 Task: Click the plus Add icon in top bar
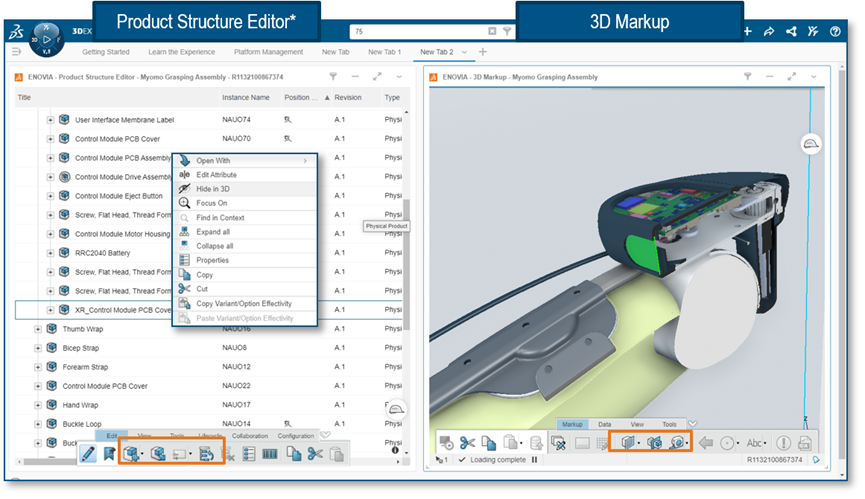[747, 31]
